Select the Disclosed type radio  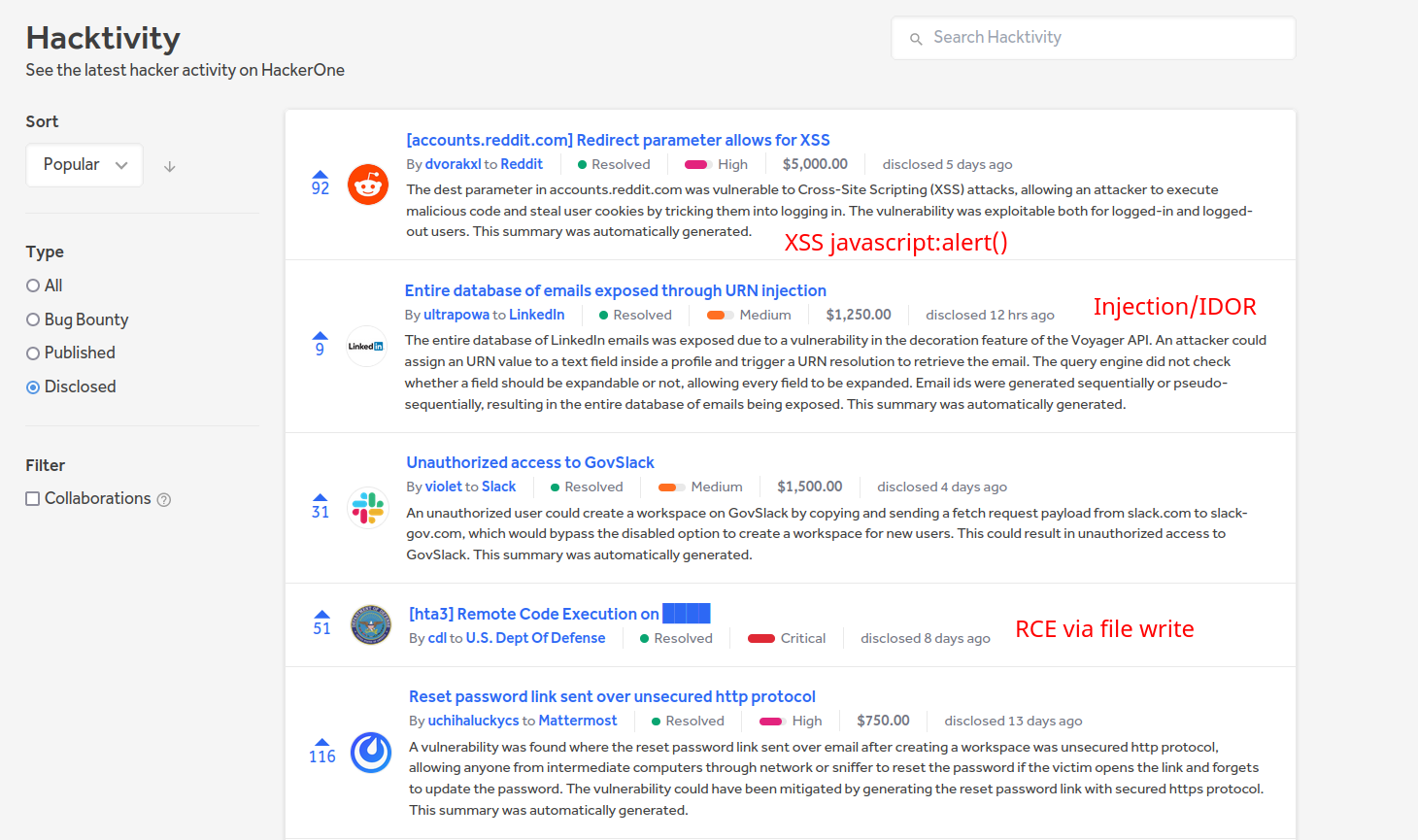33,387
